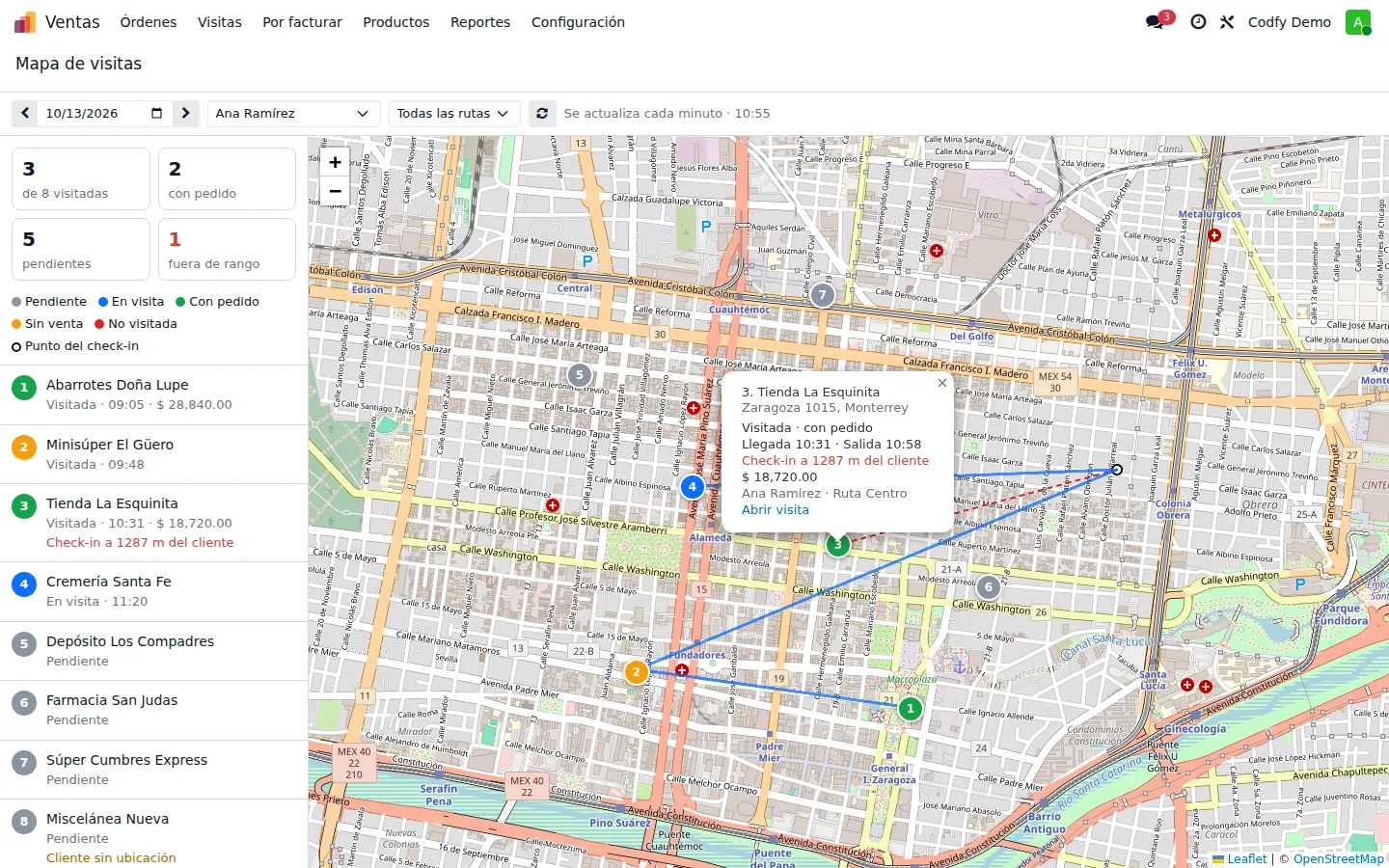This screenshot has height=868, width=1389.
Task: Go to the previous day arrow
Action: 25,113
